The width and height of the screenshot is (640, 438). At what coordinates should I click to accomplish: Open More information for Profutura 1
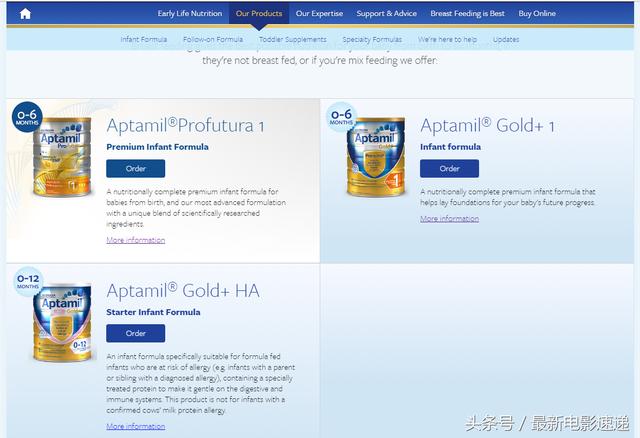136,240
